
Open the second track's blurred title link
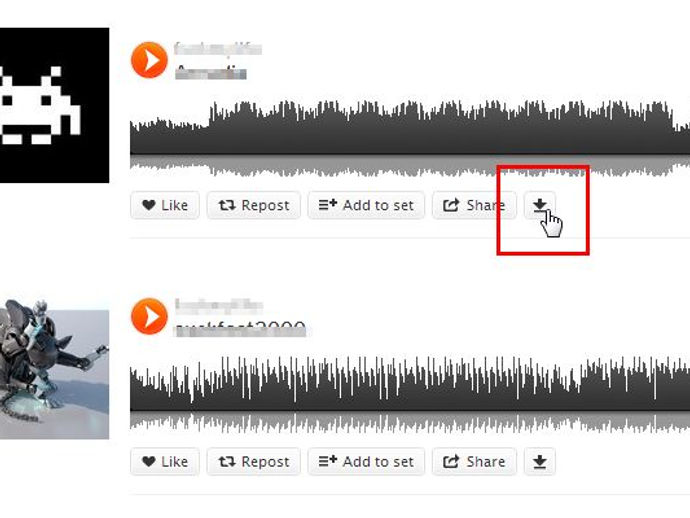click(240, 329)
